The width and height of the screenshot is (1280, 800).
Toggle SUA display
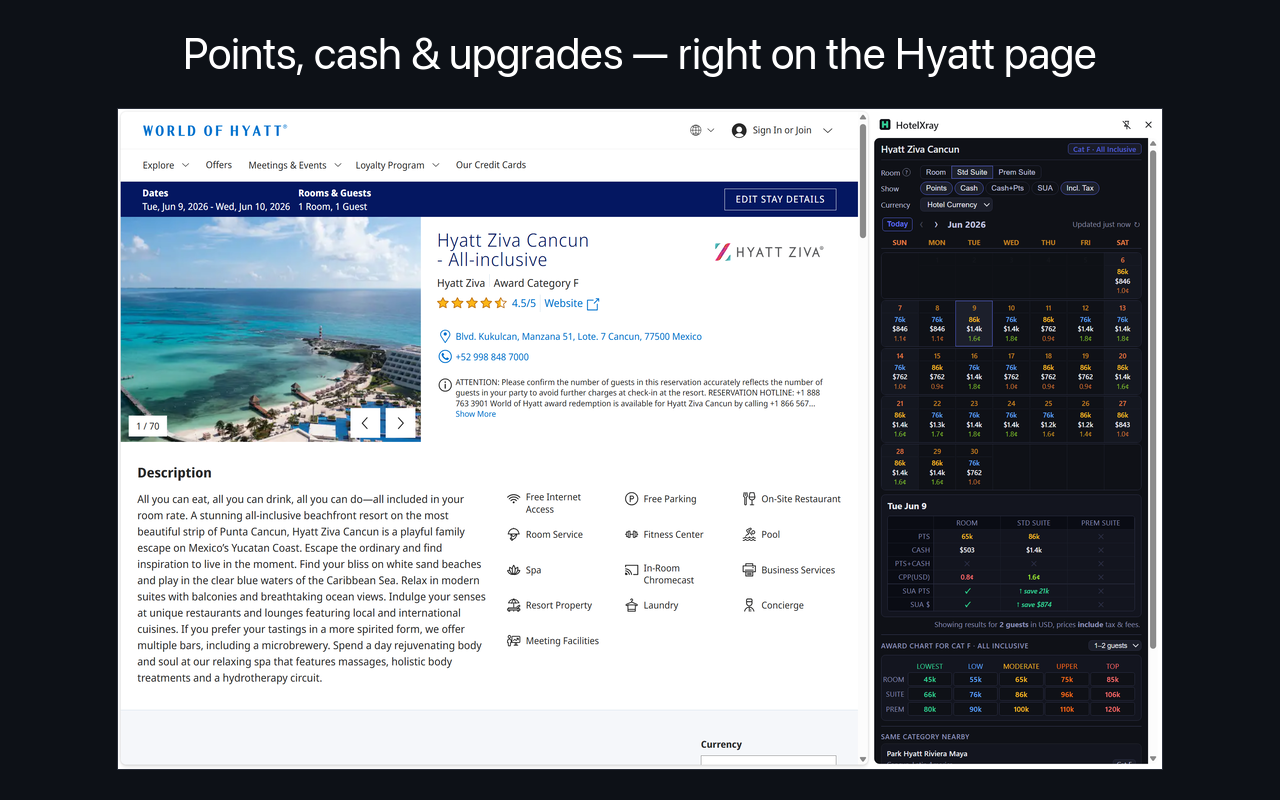pos(1045,188)
